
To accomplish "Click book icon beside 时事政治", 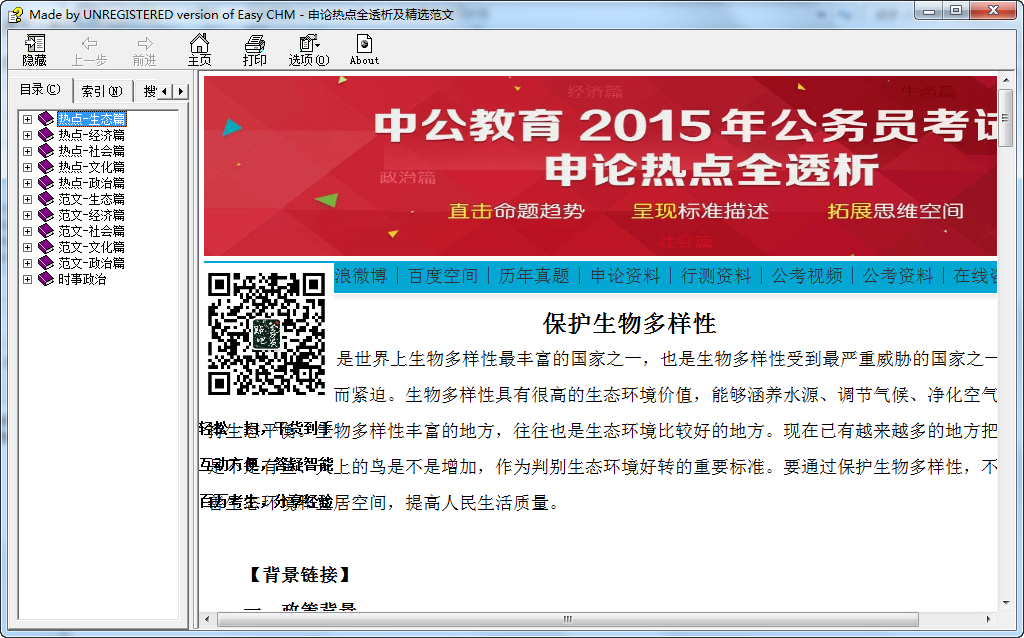I will pos(46,279).
